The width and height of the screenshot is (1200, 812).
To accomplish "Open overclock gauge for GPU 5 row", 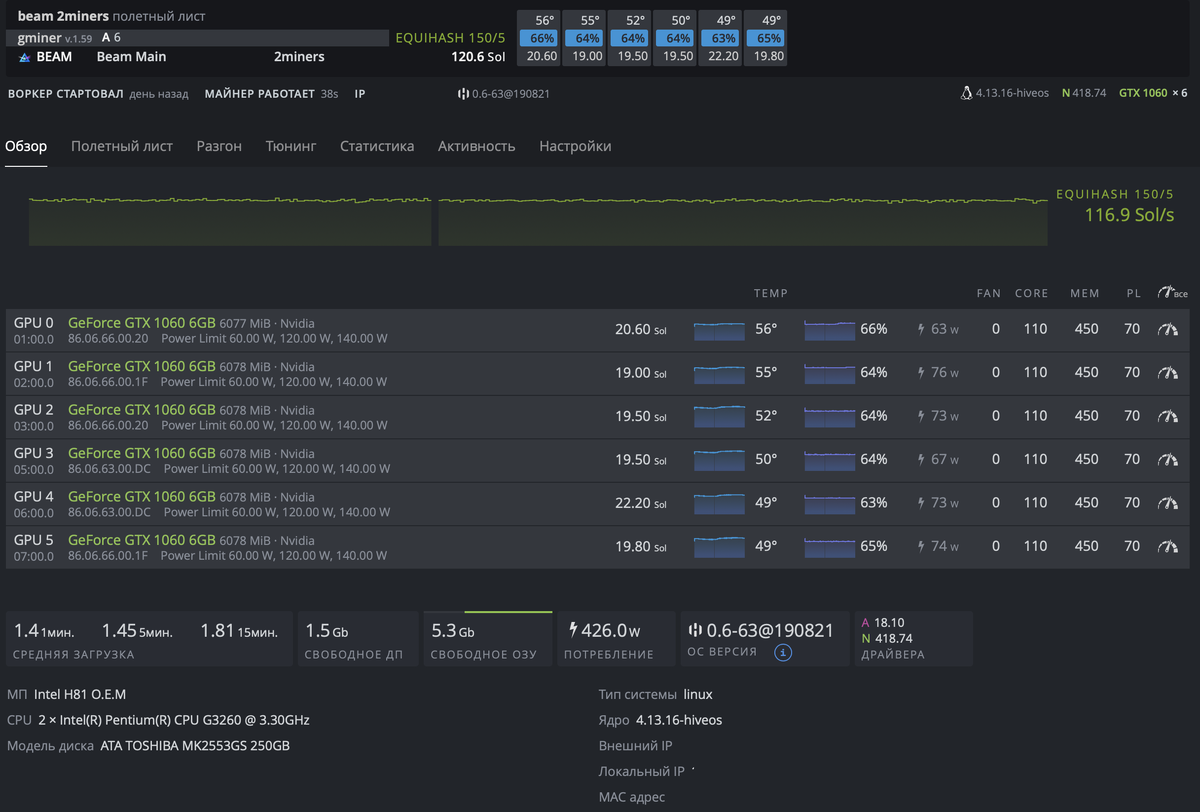I will pyautogui.click(x=1168, y=546).
